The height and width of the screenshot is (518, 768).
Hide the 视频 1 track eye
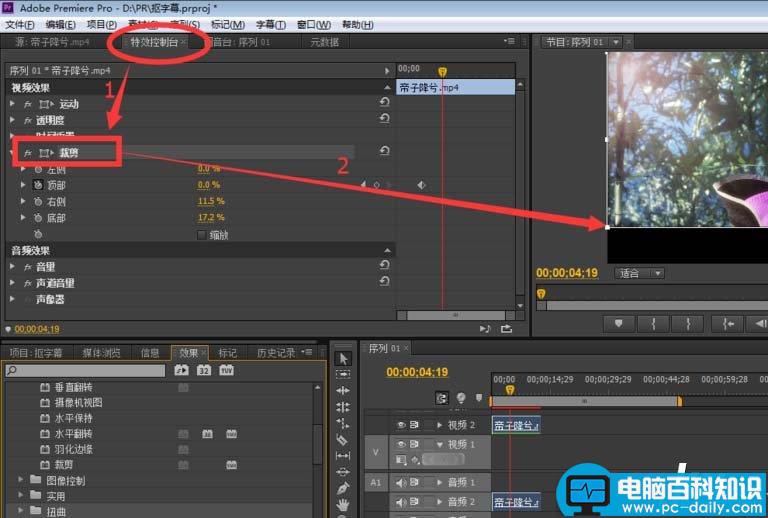401,444
